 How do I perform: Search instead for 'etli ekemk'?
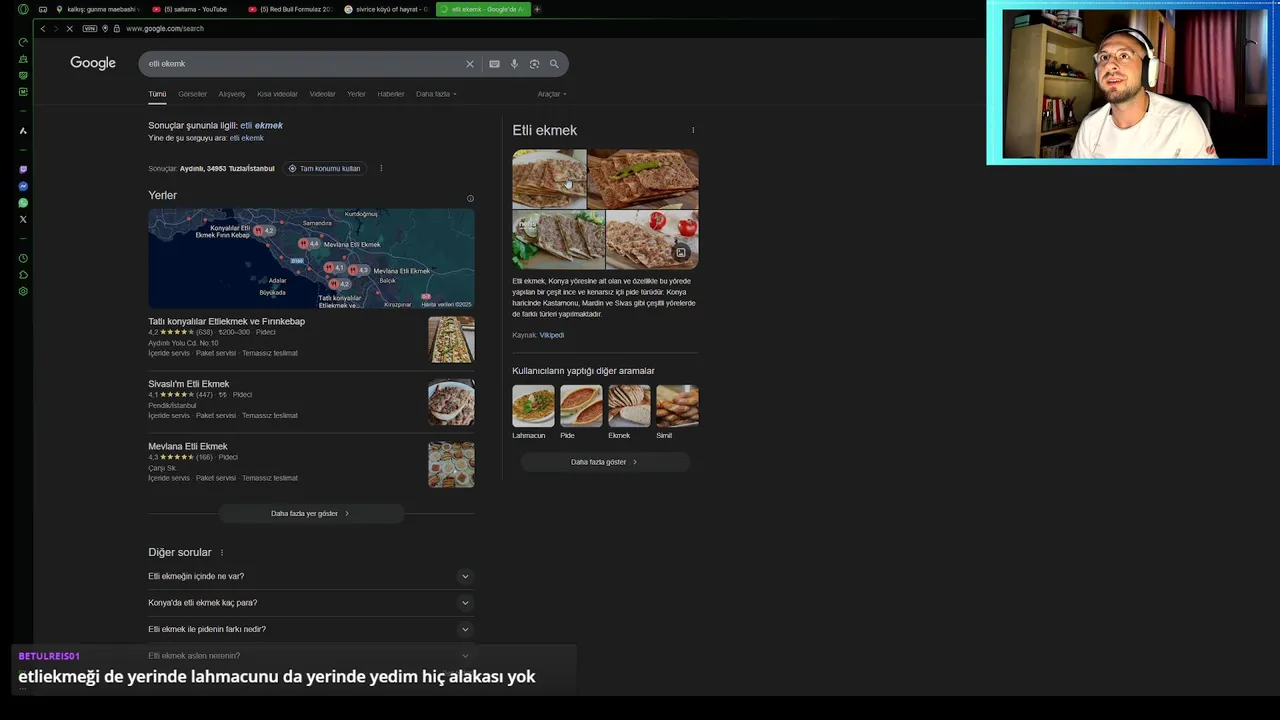246,138
